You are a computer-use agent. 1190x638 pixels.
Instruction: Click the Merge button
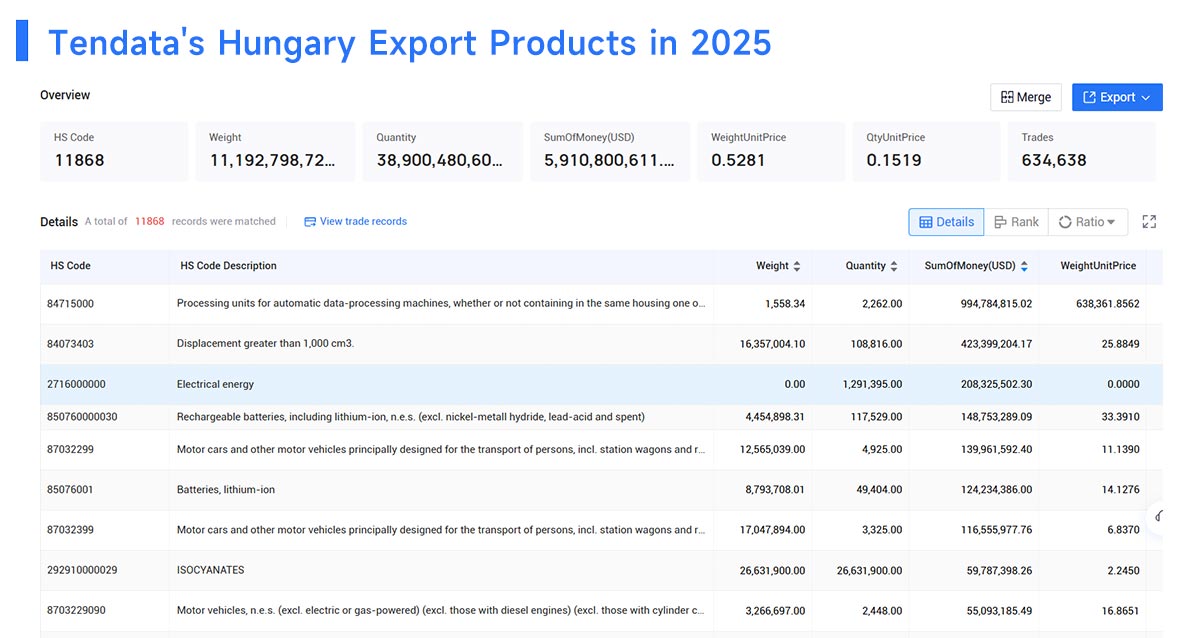(1025, 97)
